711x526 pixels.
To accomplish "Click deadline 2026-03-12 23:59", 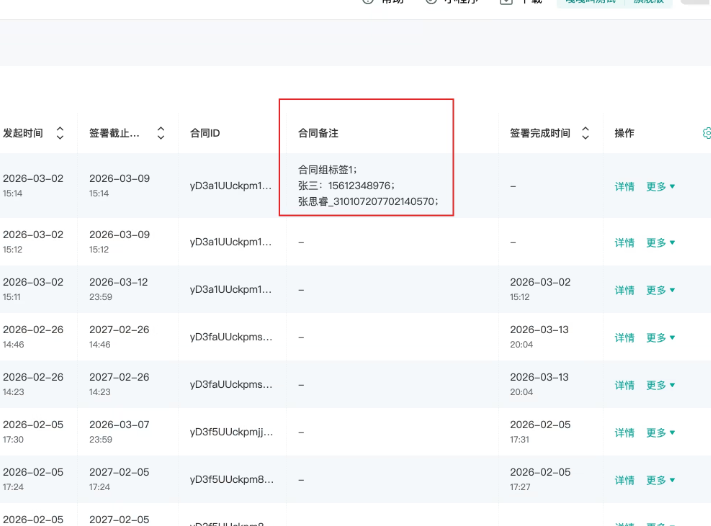I will [x=118, y=289].
